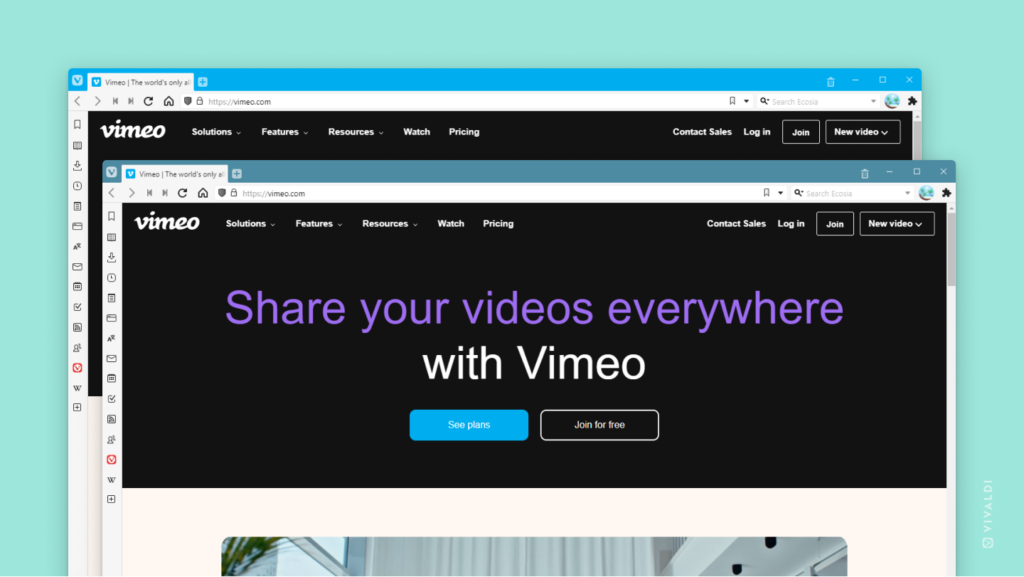The height and width of the screenshot is (577, 1024).
Task: Bookmark the page in front window address bar
Action: pyautogui.click(x=767, y=193)
